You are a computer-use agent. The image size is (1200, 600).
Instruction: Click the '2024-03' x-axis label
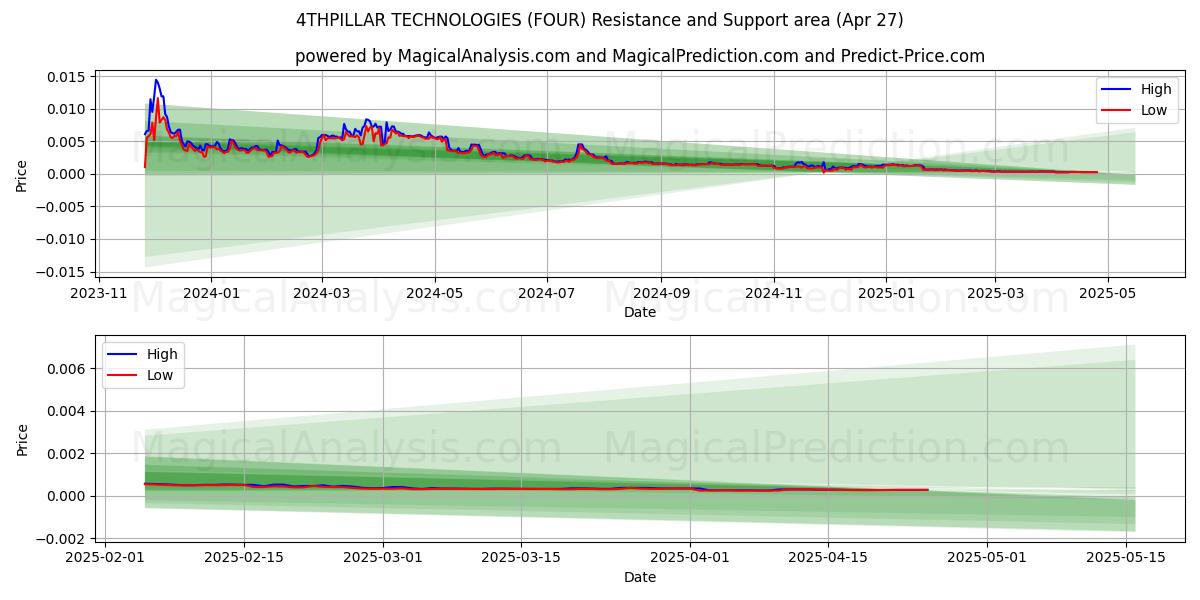pyautogui.click(x=322, y=293)
